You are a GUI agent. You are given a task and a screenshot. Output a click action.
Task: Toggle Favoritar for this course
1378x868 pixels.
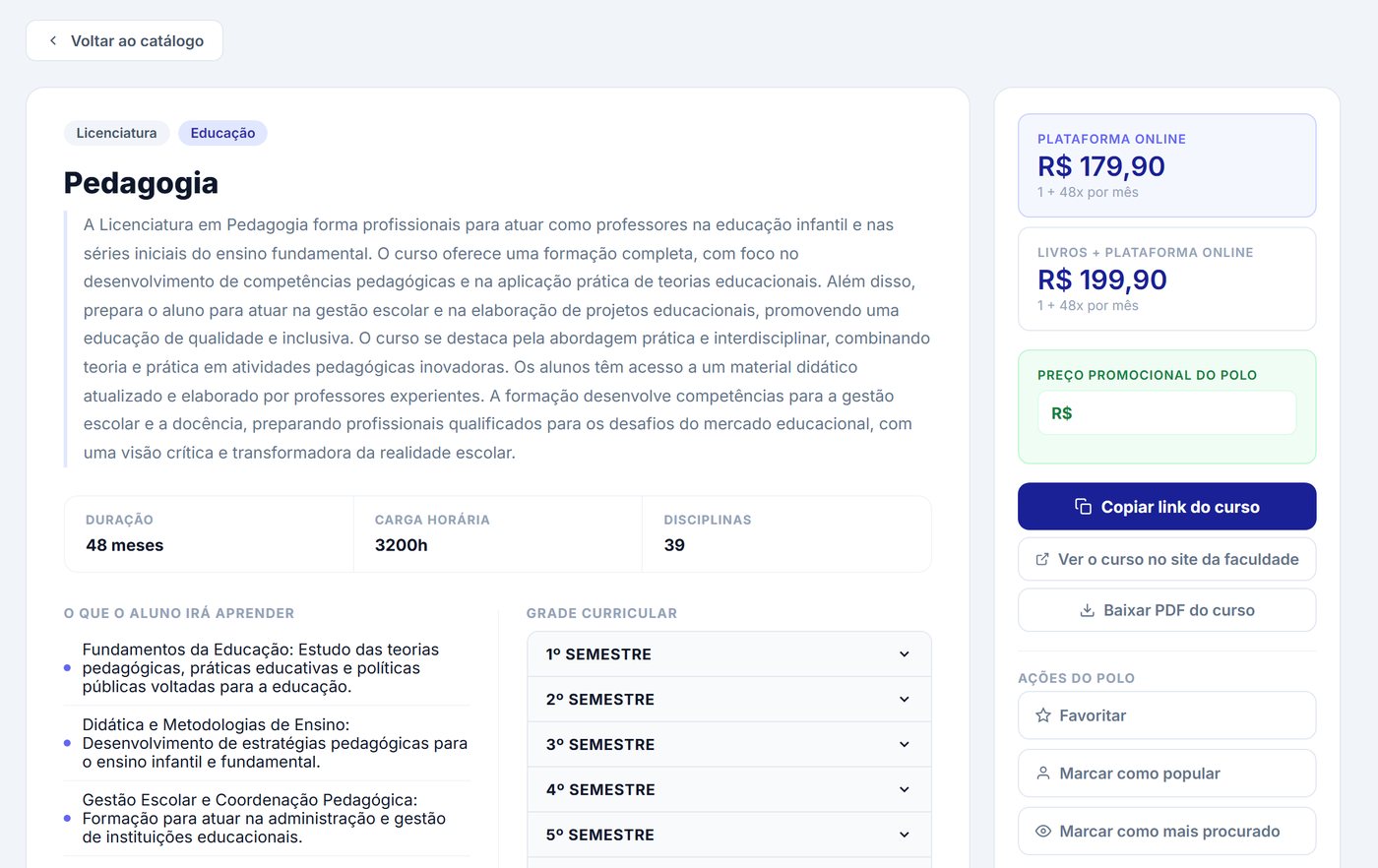[x=1166, y=715]
